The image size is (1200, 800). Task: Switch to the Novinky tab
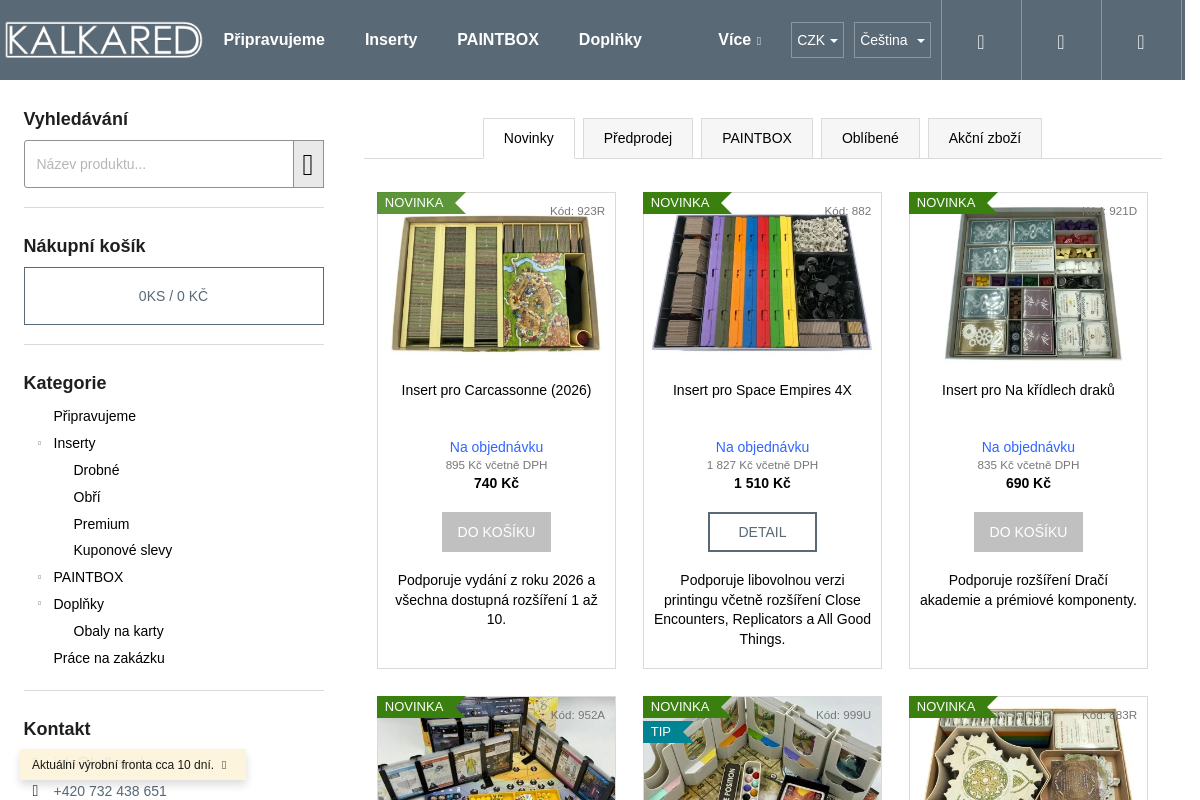[529, 138]
